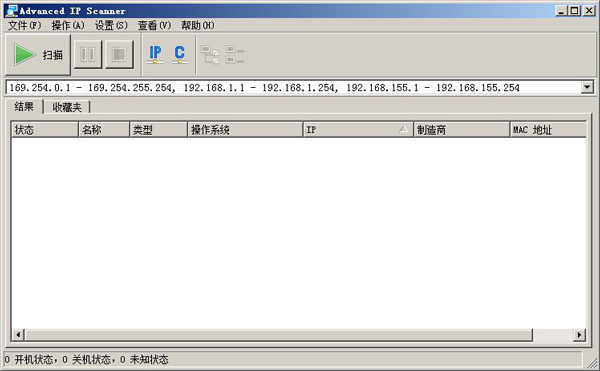Open the 查看(V) menu

click(154, 26)
